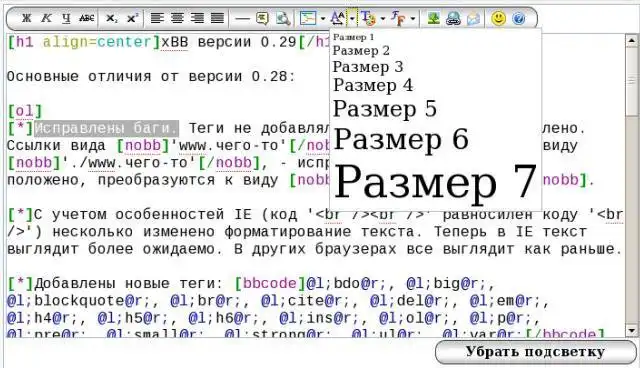Click the list/code block icon
This screenshot has width=640, height=368.
coord(308,18)
